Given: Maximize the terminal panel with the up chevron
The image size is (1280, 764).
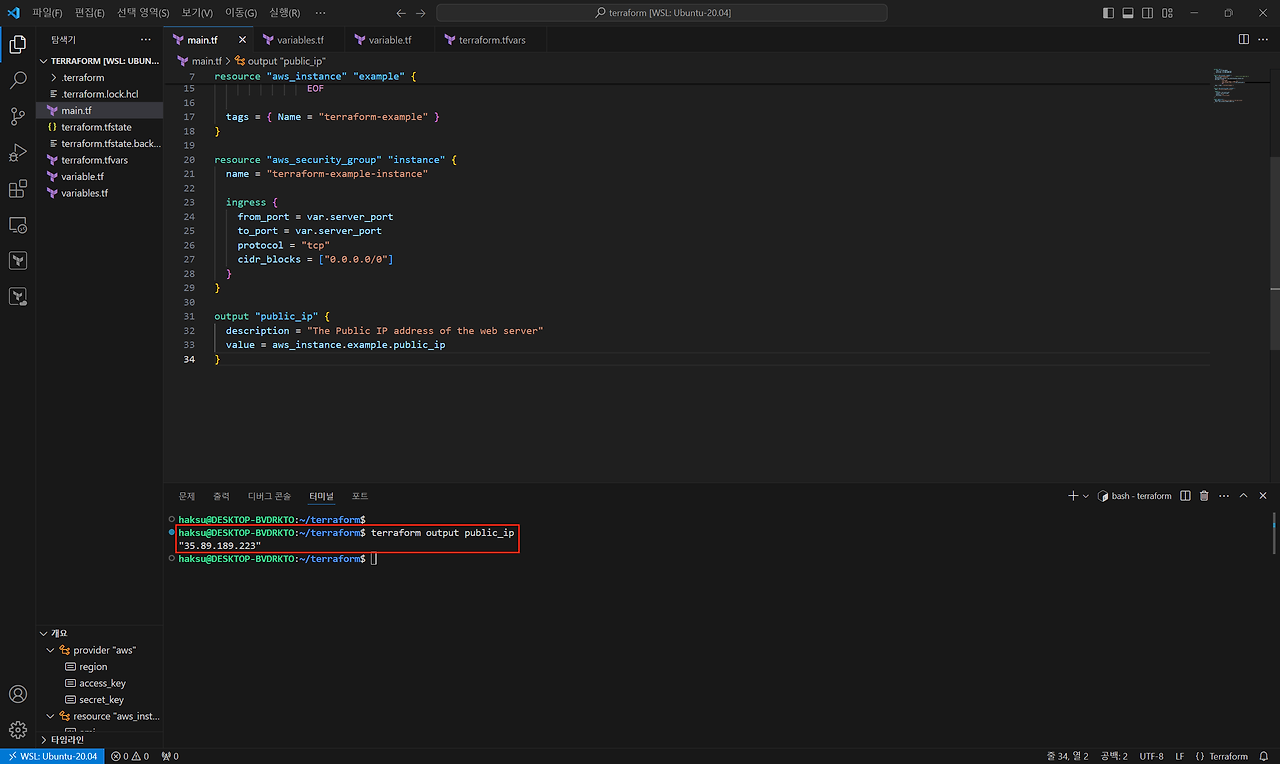Looking at the screenshot, I should 1244,496.
